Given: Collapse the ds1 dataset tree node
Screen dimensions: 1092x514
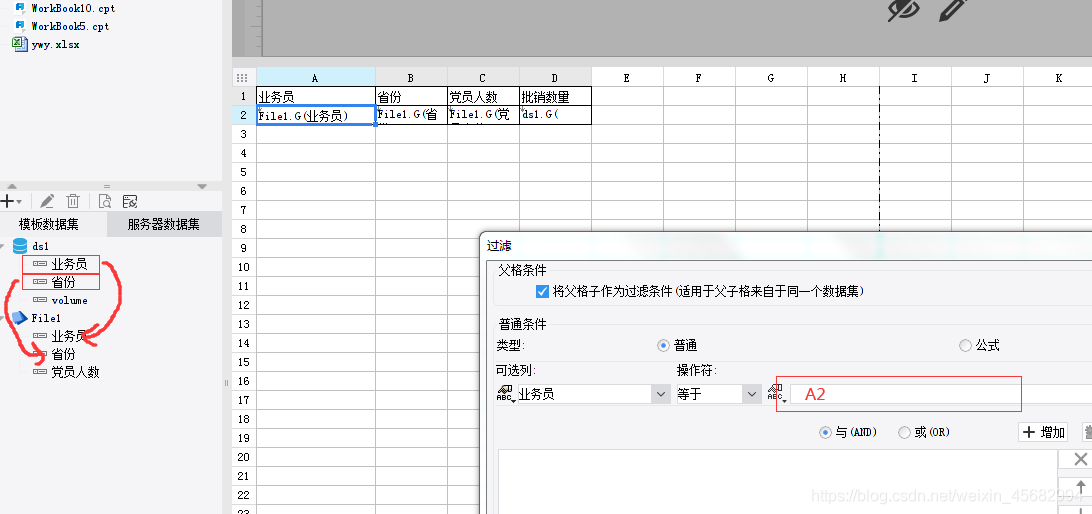Looking at the screenshot, I should [x=4, y=246].
